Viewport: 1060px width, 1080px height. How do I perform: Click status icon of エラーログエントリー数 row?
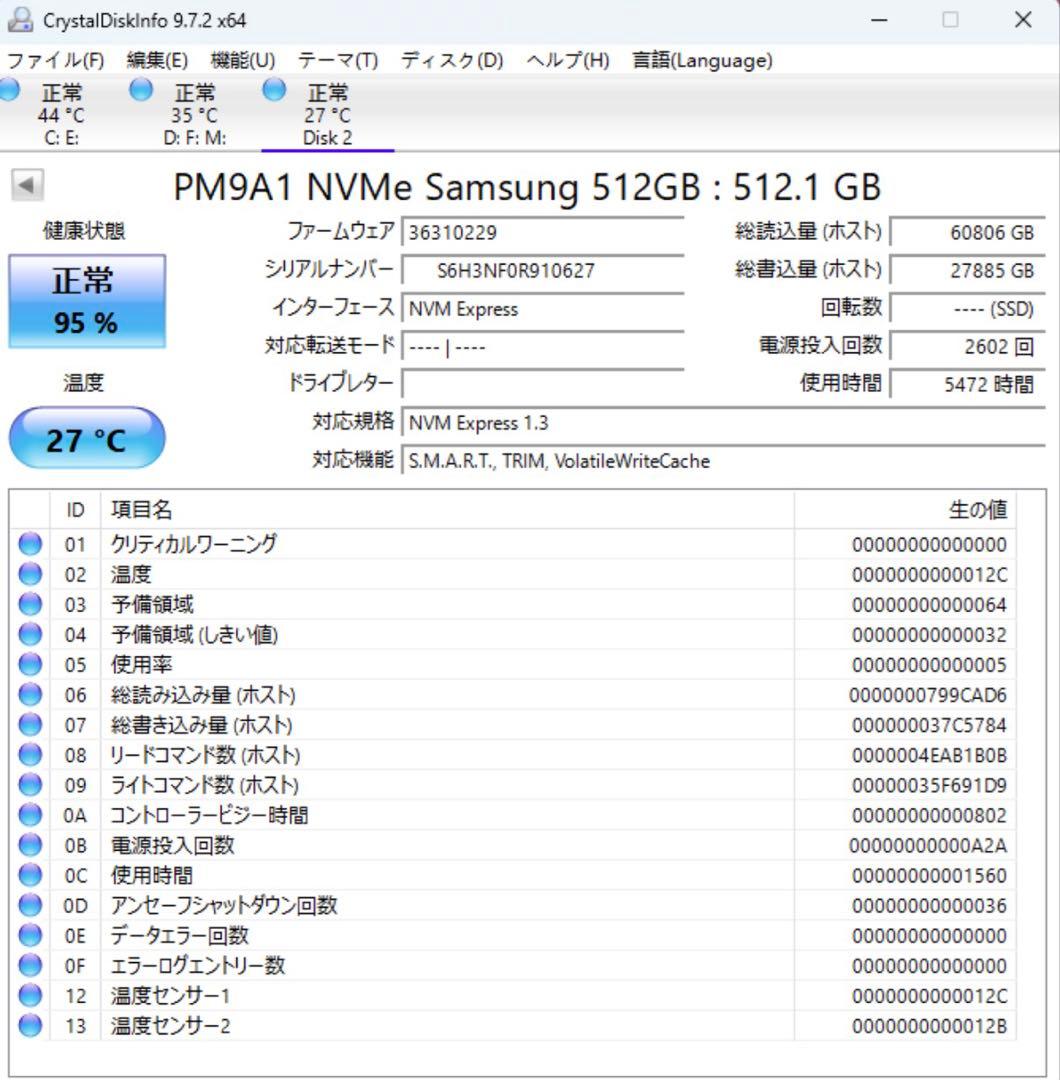tap(30, 965)
